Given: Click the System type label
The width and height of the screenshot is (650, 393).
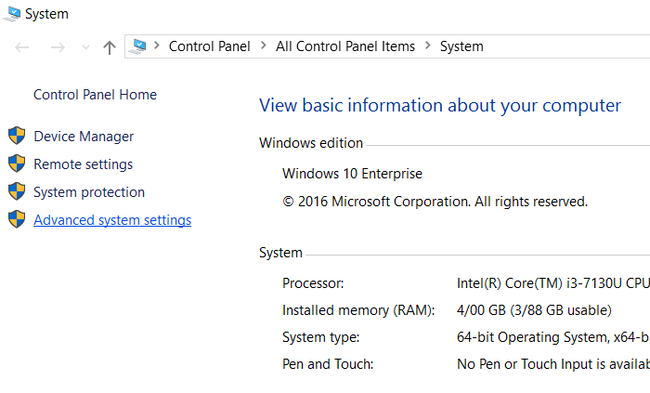Looking at the screenshot, I should coord(321,337).
